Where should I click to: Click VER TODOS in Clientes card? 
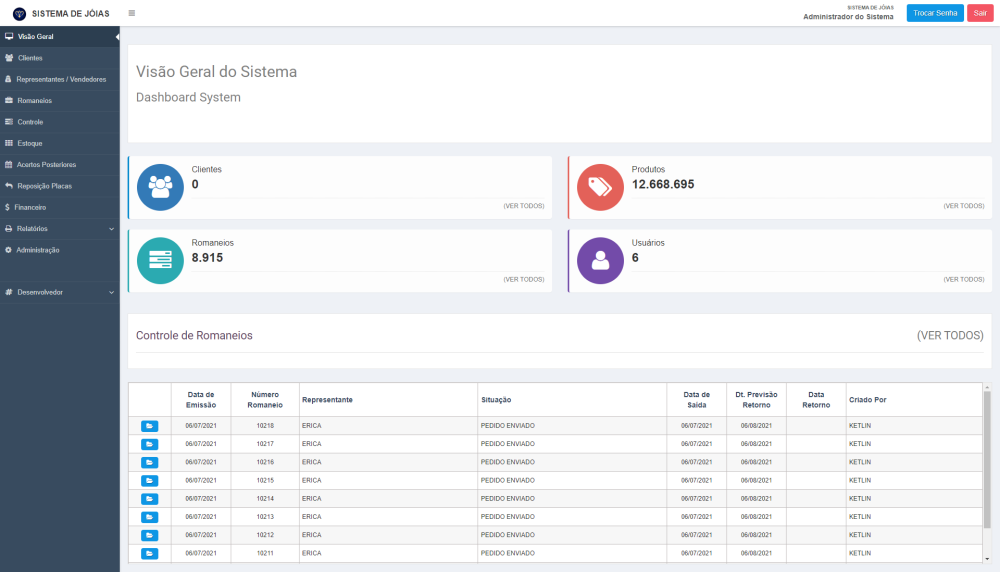(x=524, y=206)
